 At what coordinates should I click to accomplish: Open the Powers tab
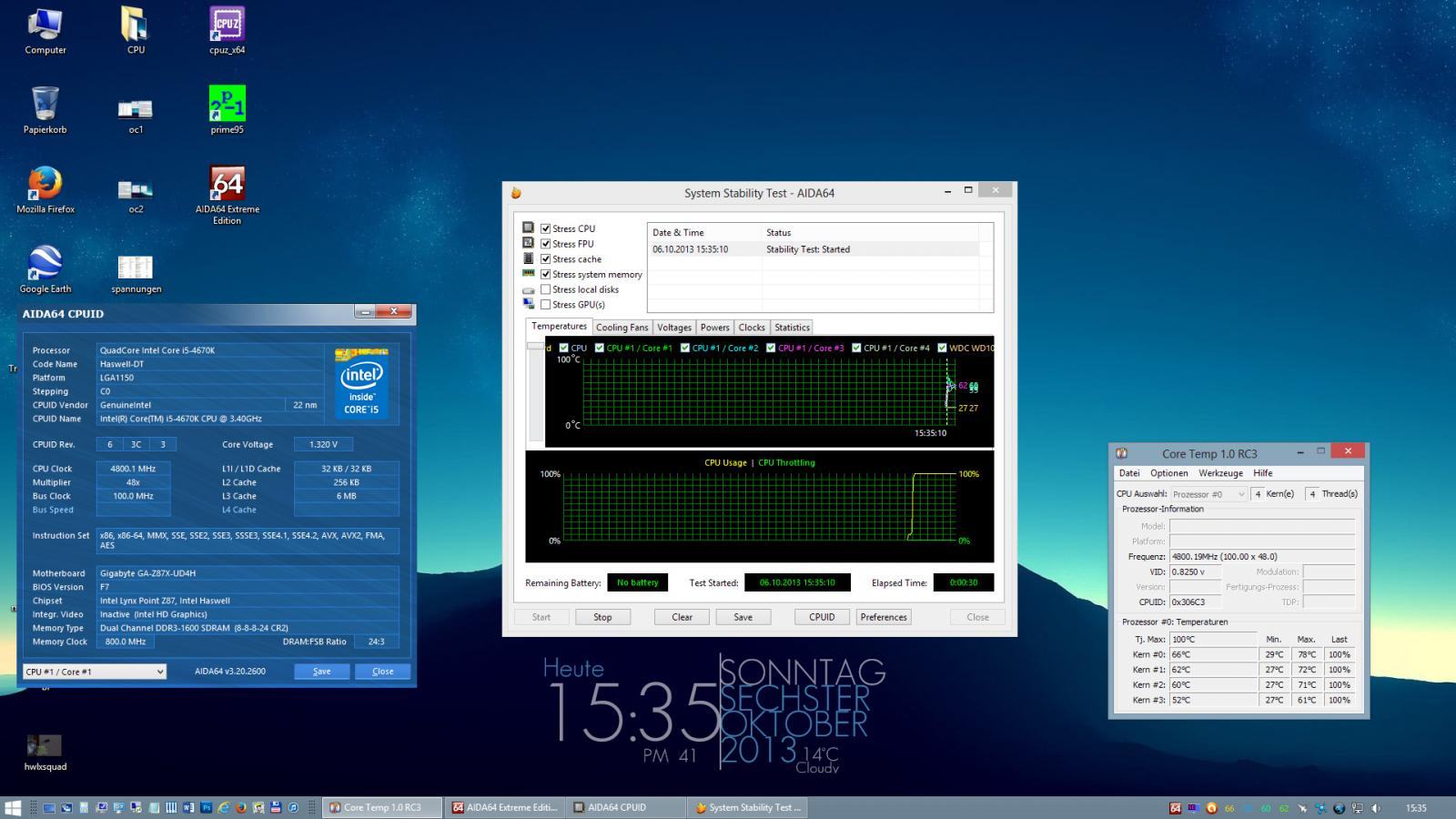[714, 328]
